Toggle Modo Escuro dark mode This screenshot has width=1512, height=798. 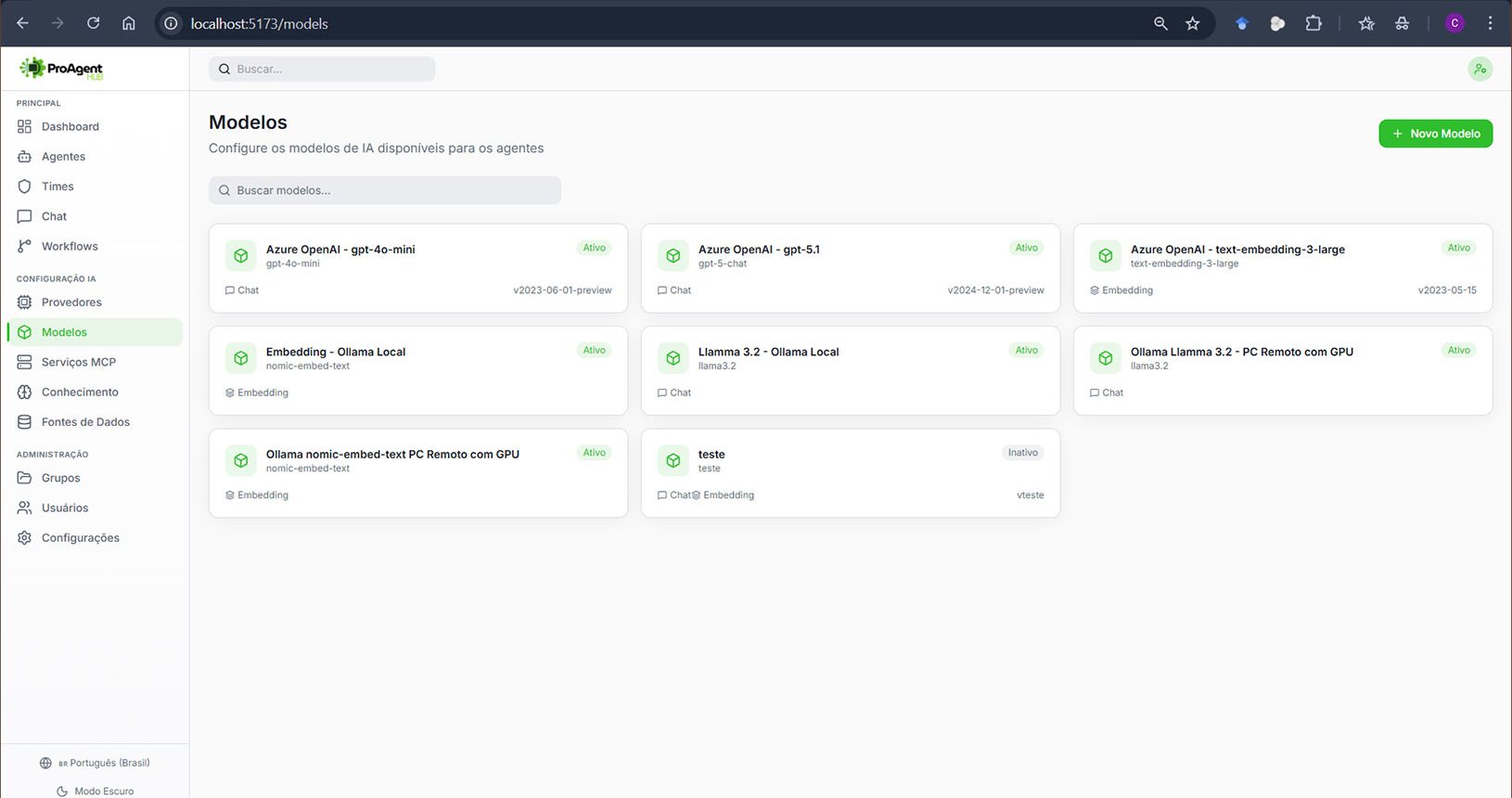95,791
